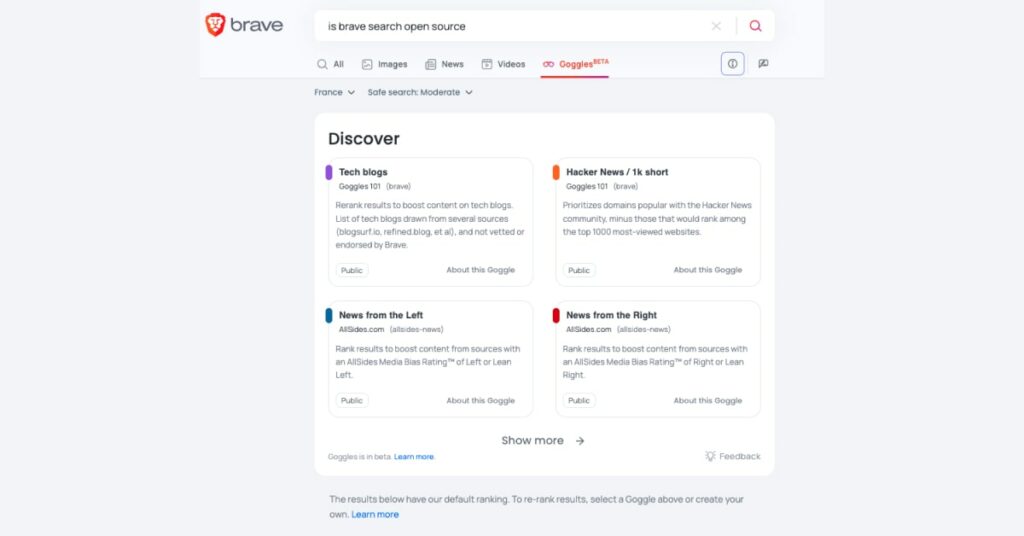The image size is (1024, 536).
Task: Clear the search query with X icon
Action: click(716, 26)
